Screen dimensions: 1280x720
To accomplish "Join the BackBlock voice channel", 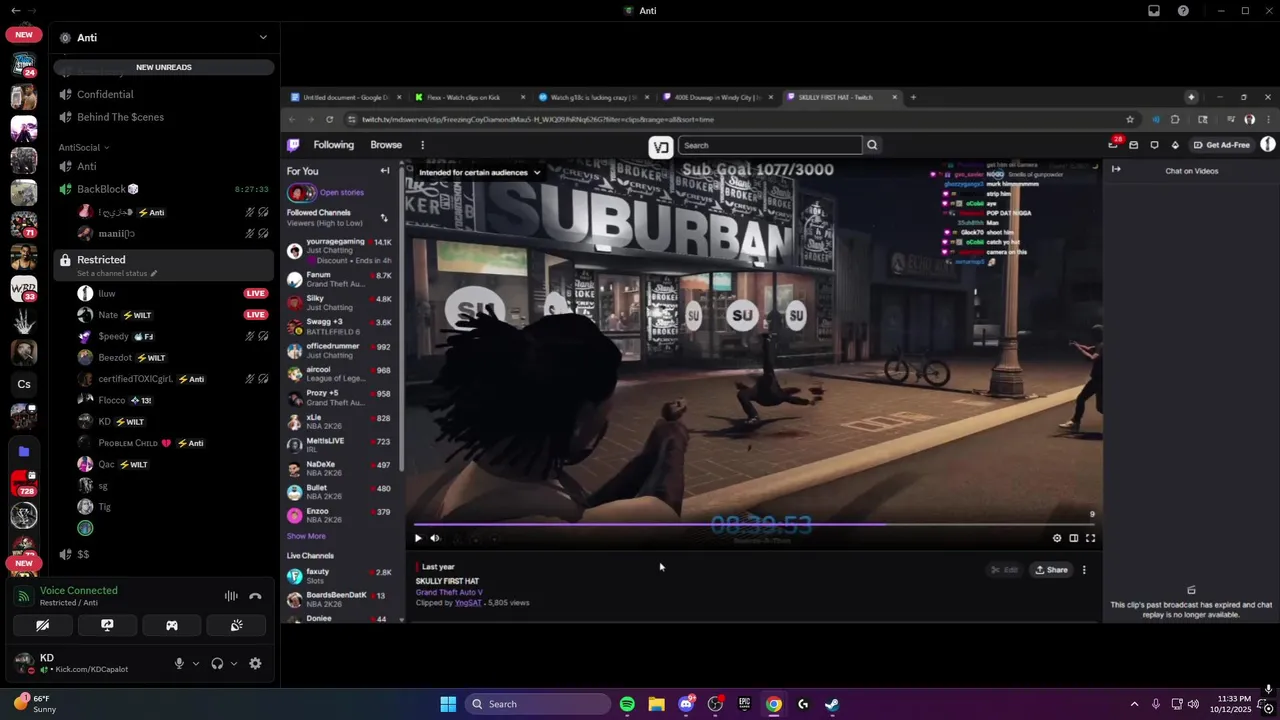I will [164, 189].
